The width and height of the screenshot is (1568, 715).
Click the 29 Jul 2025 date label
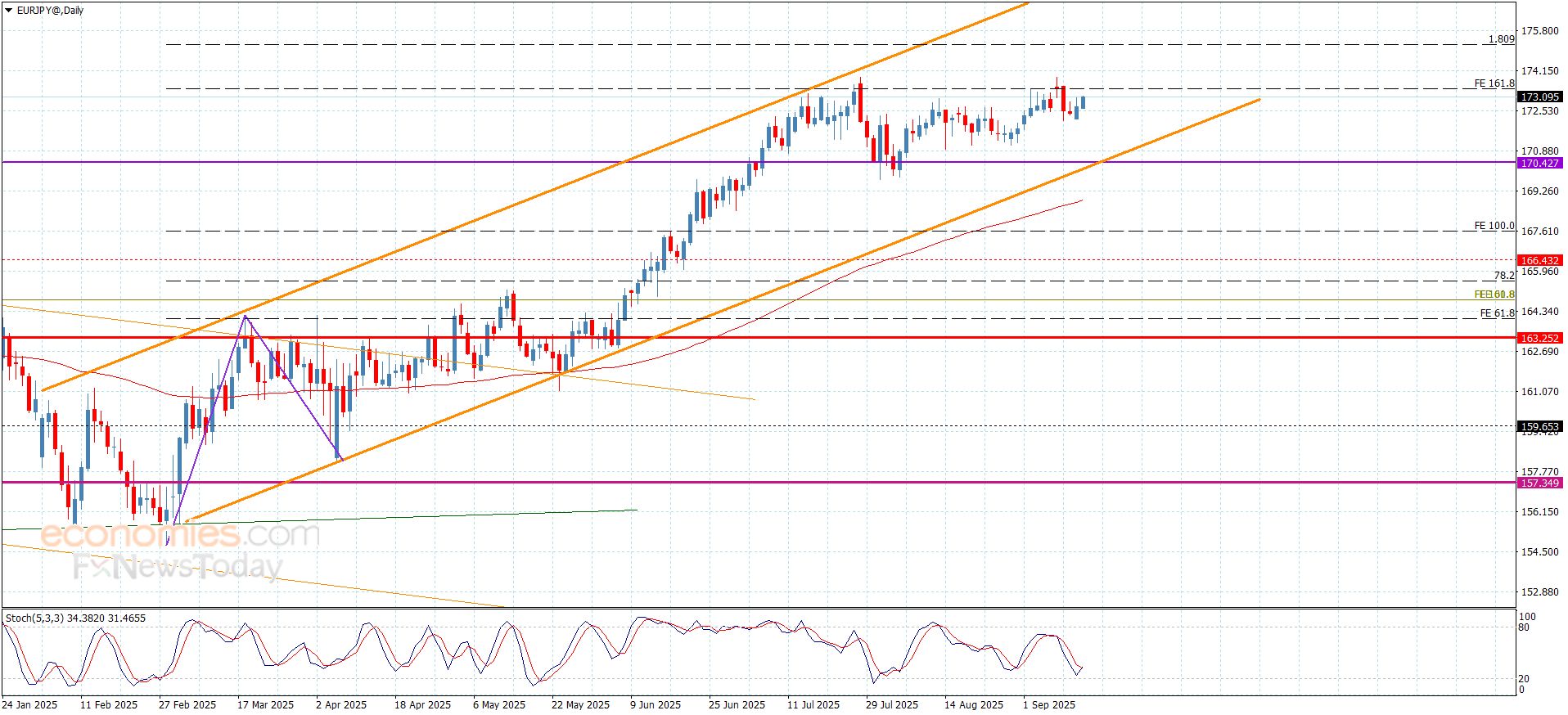[x=892, y=704]
